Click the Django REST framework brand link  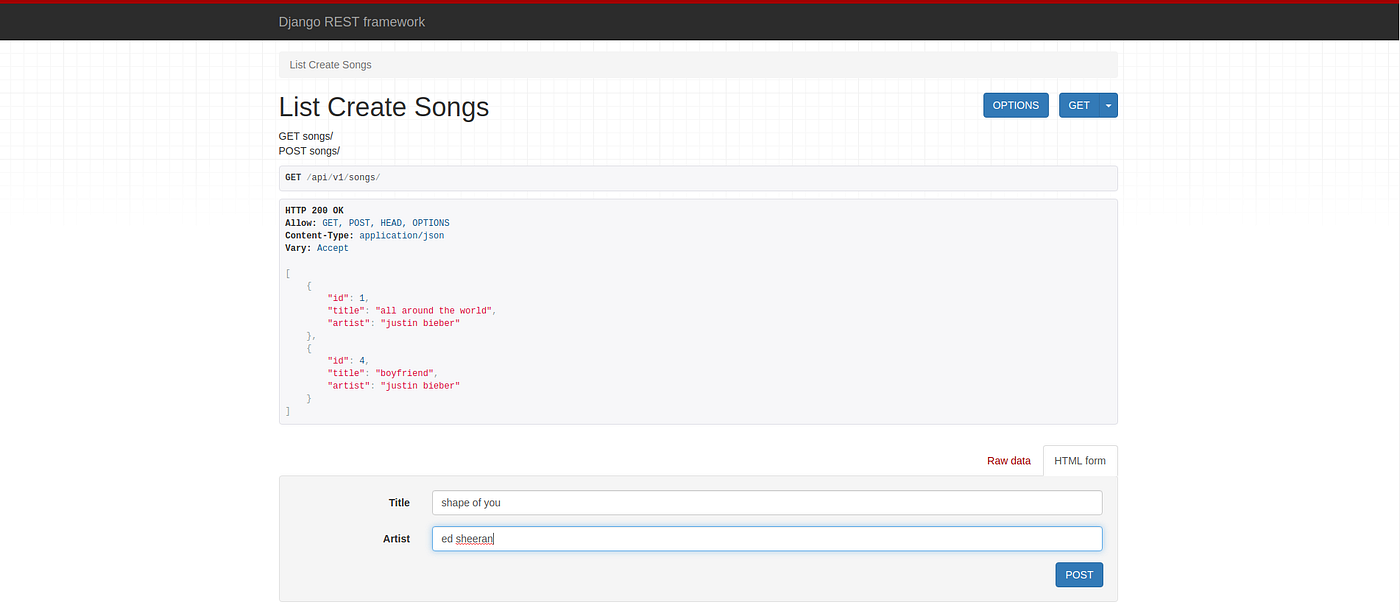coord(351,22)
